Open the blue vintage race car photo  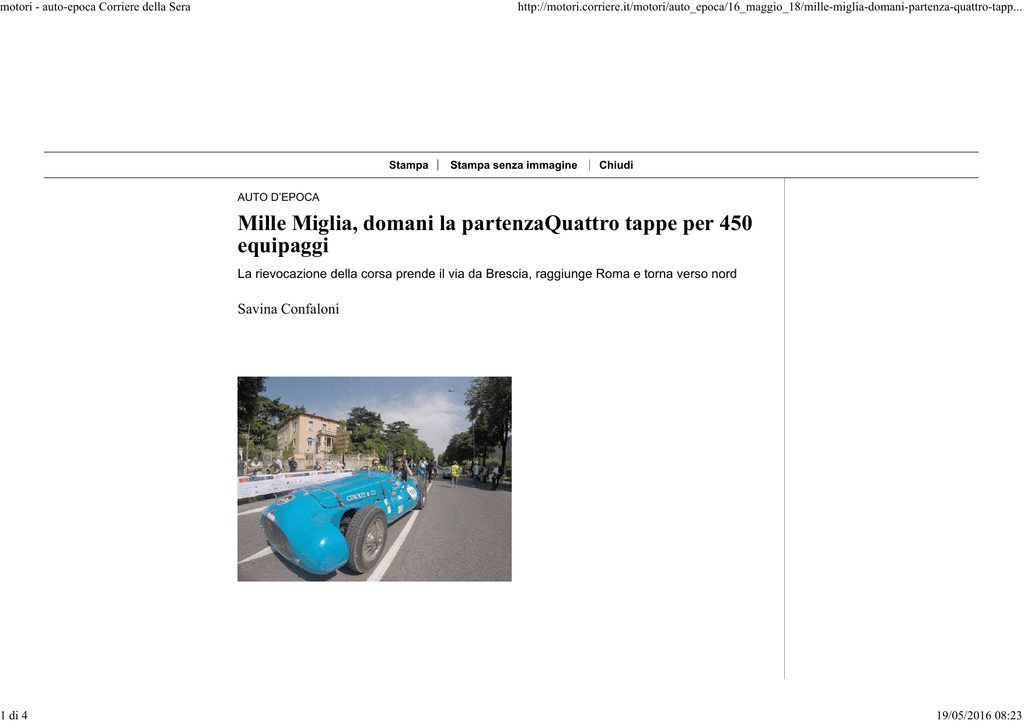[374, 479]
